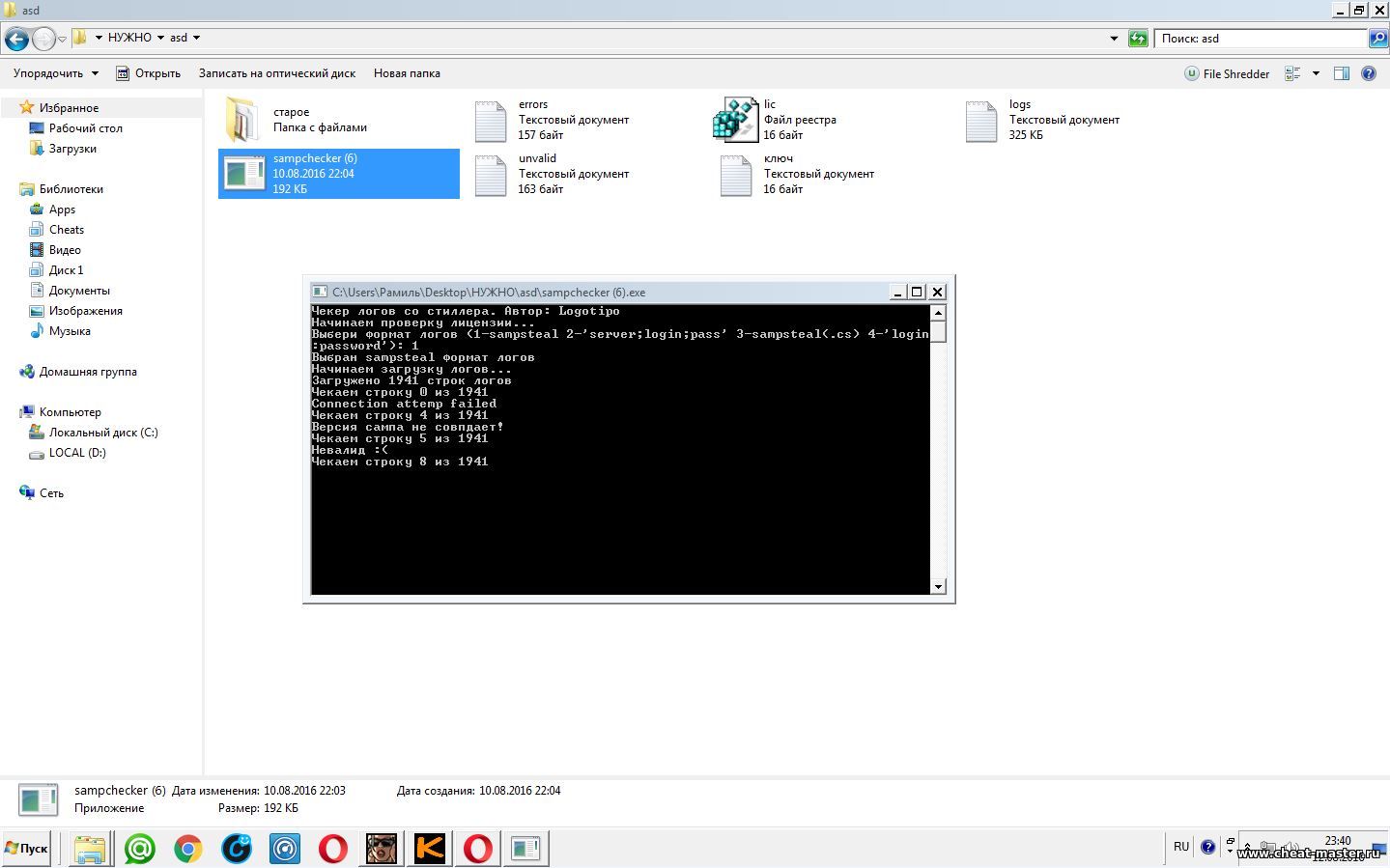The width and height of the screenshot is (1390, 868).
Task: Click Записать на оптический диск
Action: click(x=277, y=73)
